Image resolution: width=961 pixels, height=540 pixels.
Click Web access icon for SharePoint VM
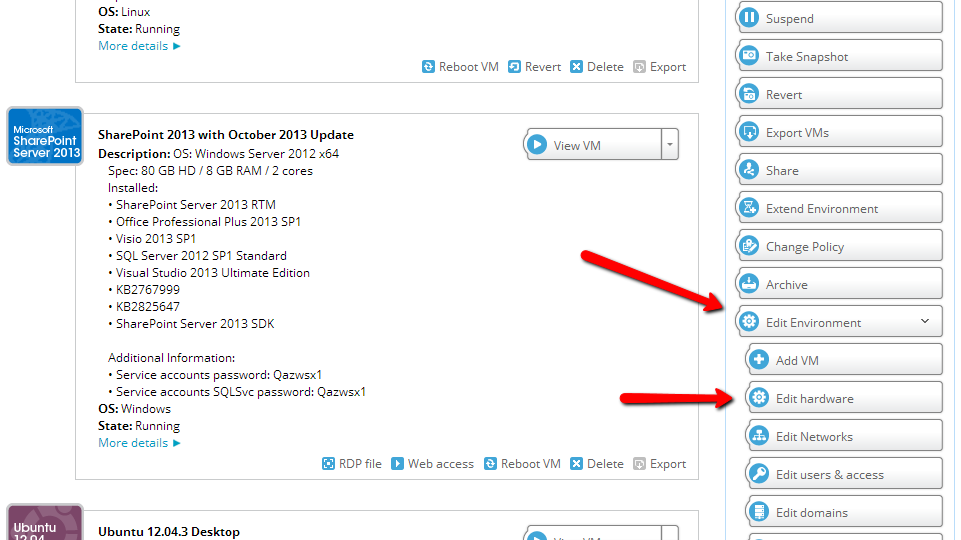[398, 464]
